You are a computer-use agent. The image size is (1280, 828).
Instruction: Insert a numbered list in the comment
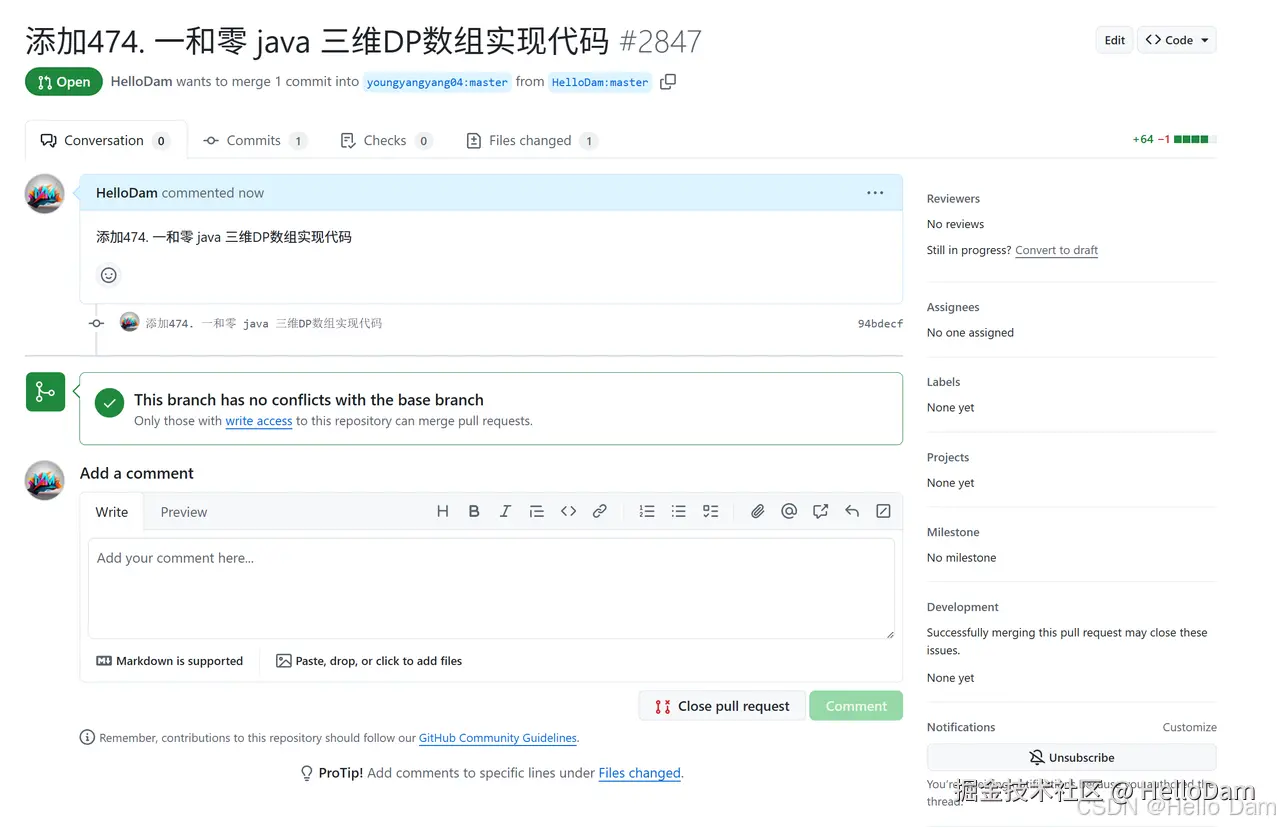647,511
